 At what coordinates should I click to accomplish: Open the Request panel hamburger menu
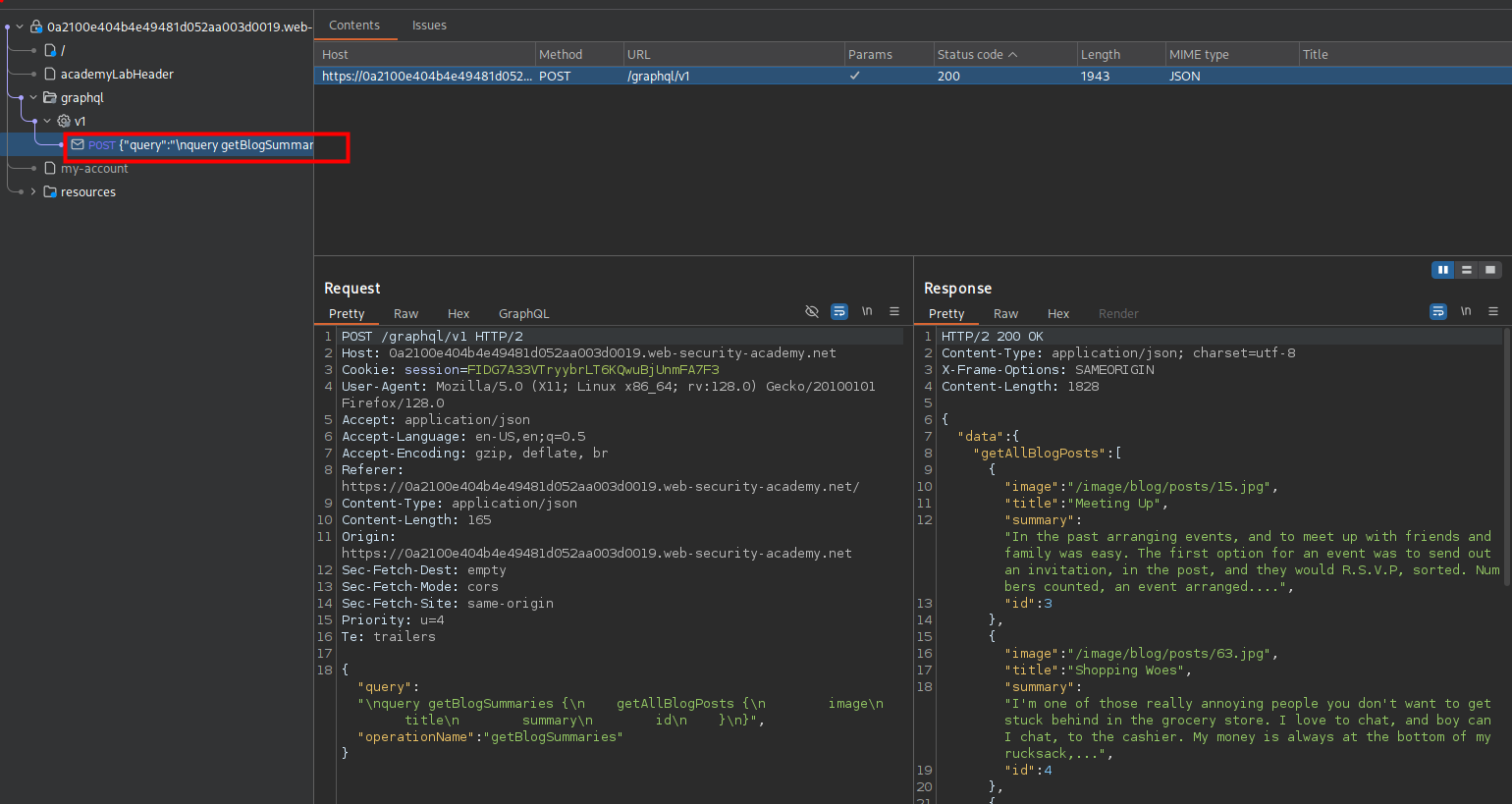pos(894,311)
